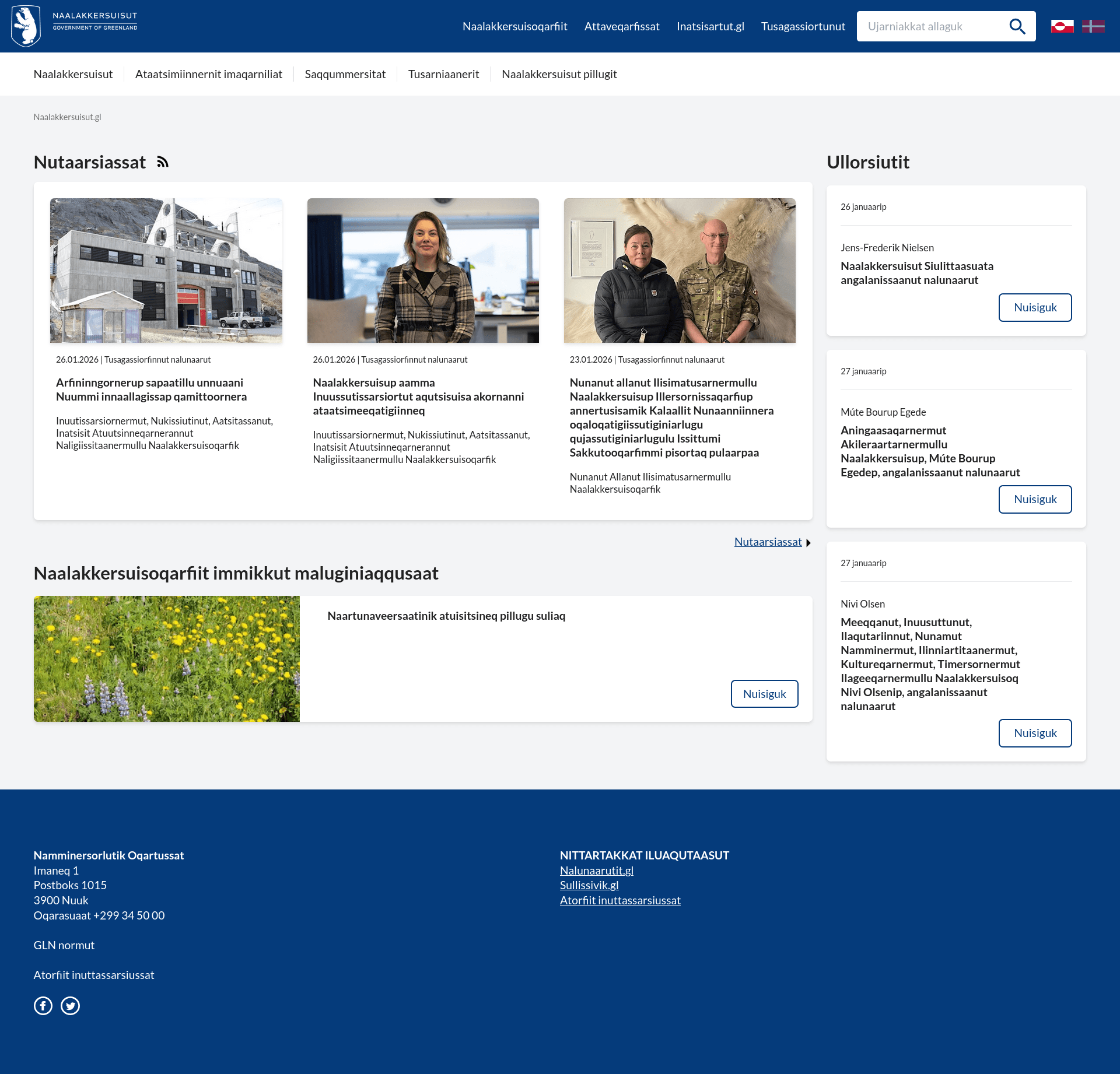The width and height of the screenshot is (1120, 1074).
Task: Click the search magnifier icon
Action: 1017,26
